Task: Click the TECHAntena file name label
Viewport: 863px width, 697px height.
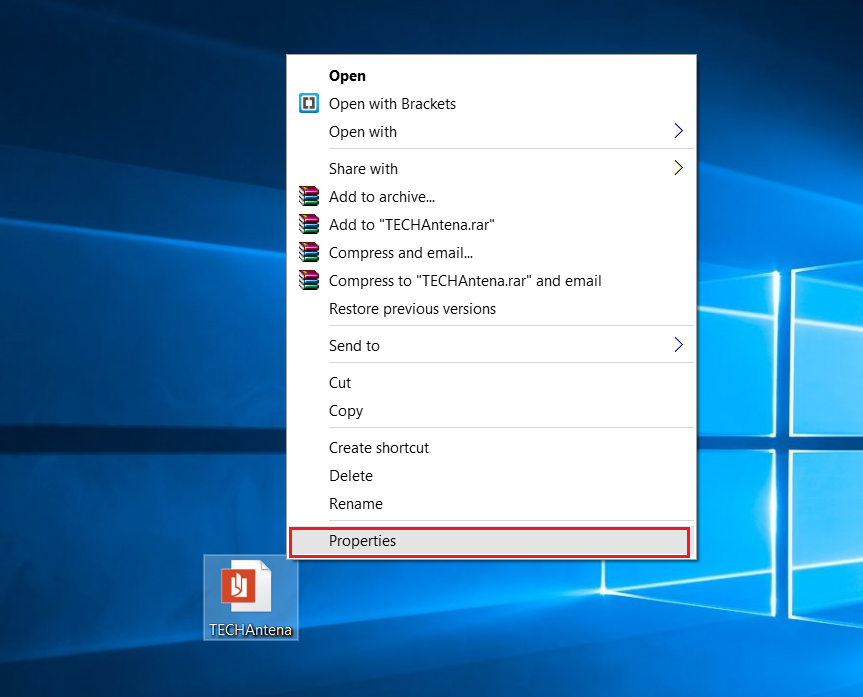Action: coord(250,630)
